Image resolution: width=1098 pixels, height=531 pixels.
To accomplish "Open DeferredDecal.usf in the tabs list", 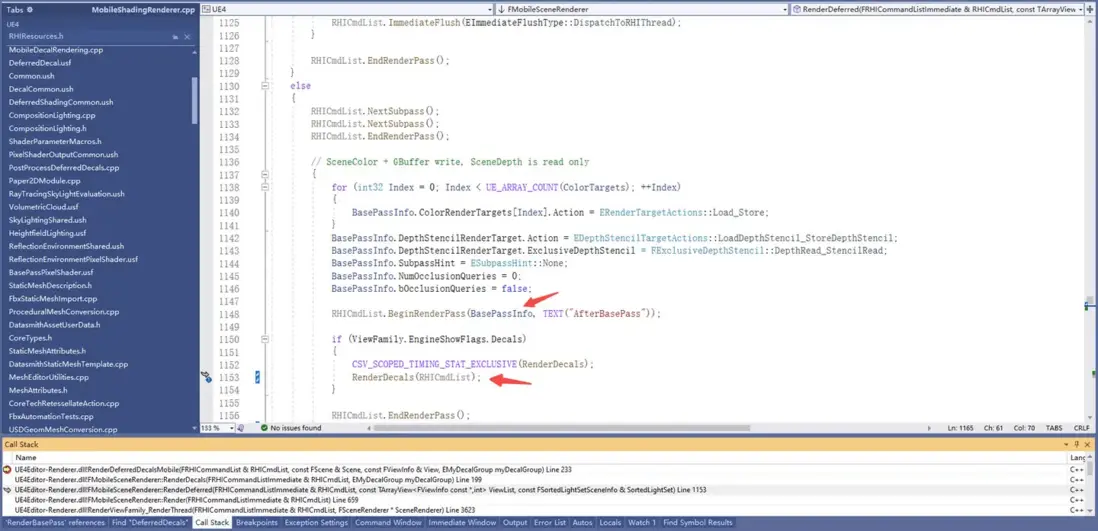I will (x=40, y=63).
